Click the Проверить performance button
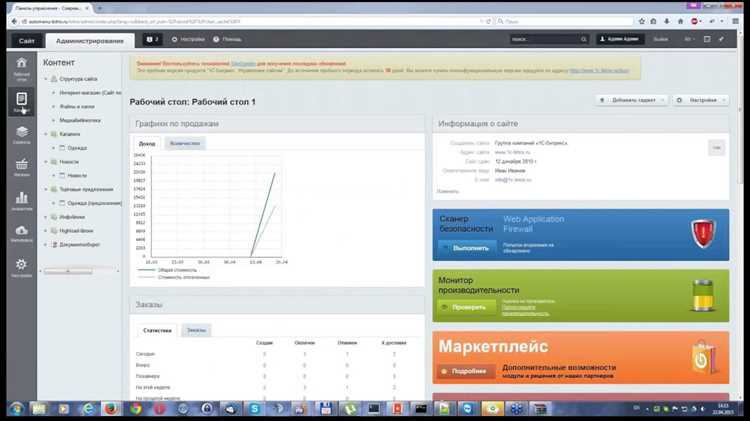 point(466,307)
